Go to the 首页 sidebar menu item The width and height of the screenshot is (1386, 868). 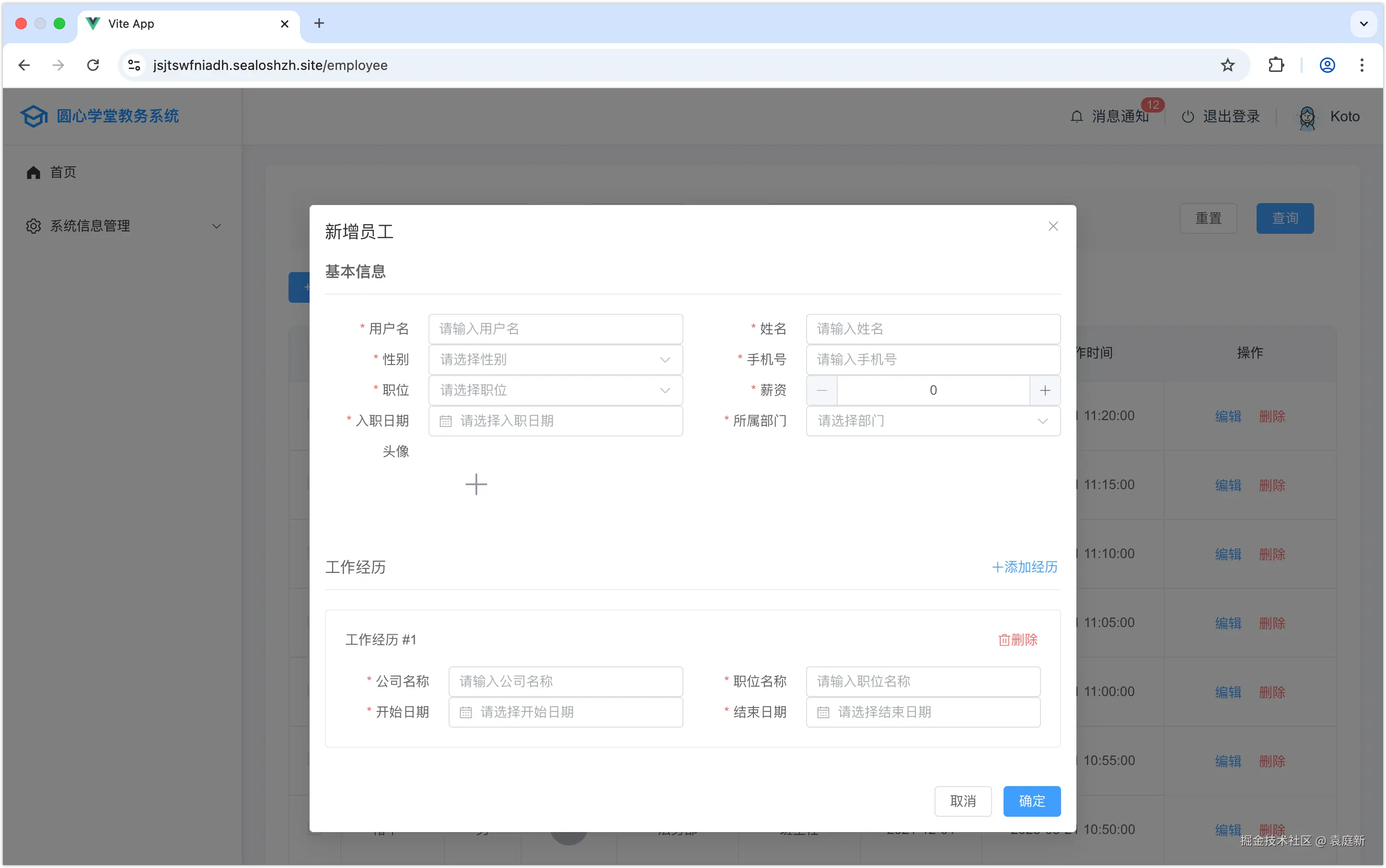tap(63, 172)
